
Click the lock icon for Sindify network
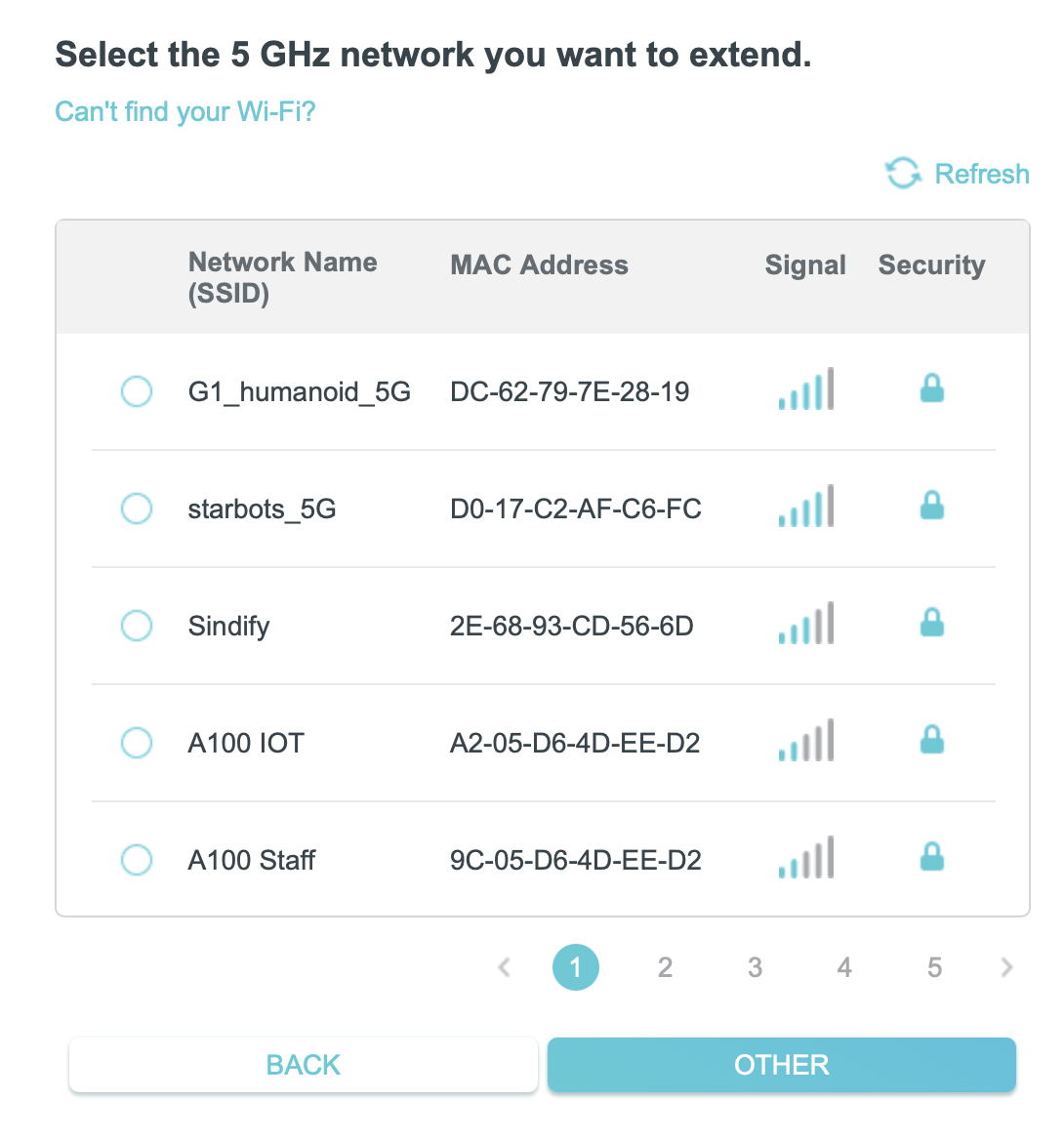932,624
